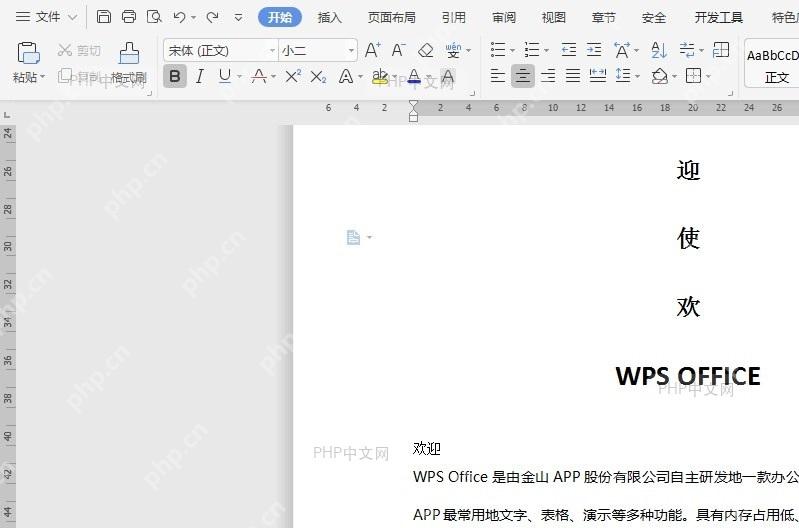Open the 开发工具 tab
The height and width of the screenshot is (528, 799).
(718, 17)
